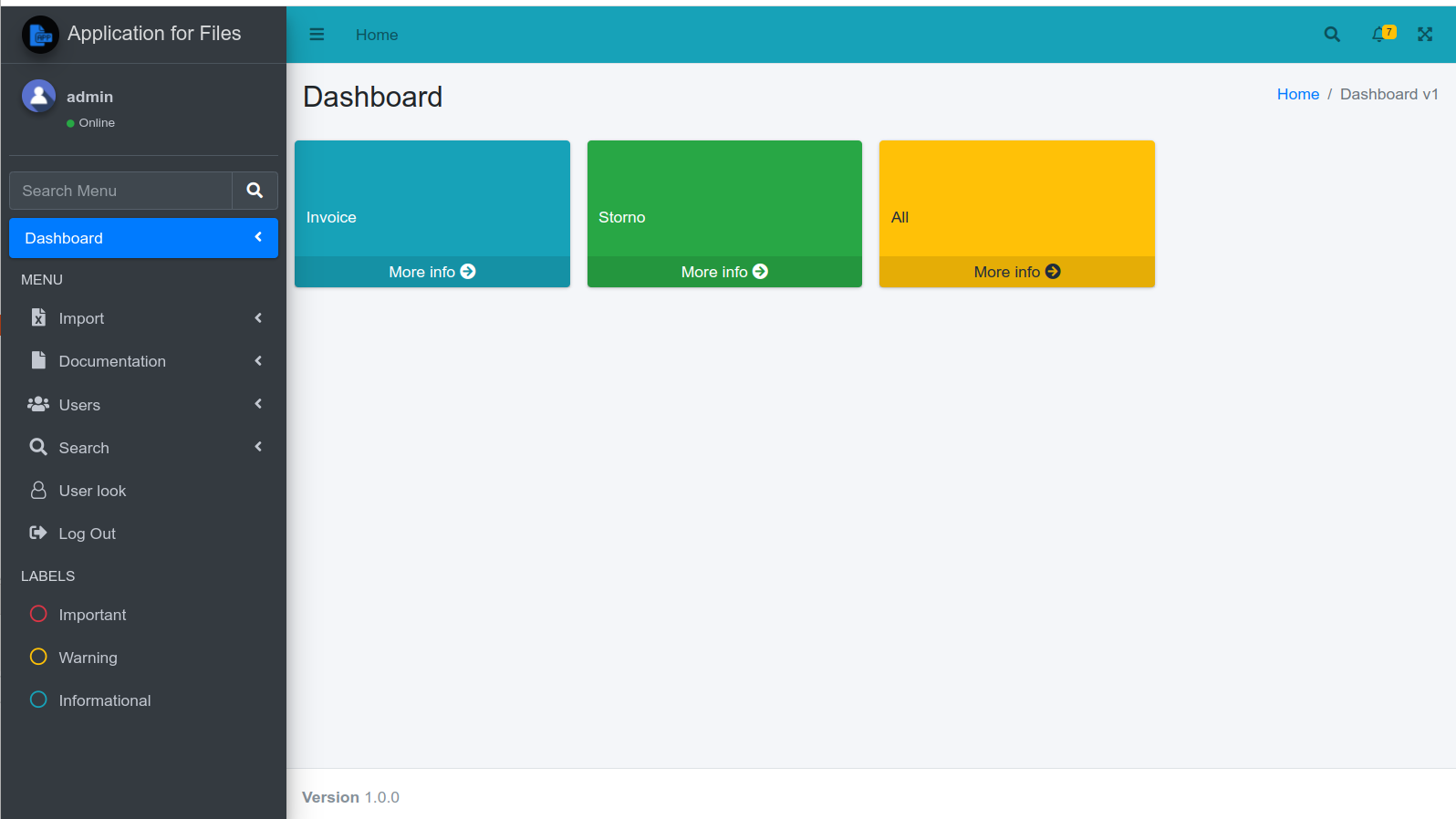The width and height of the screenshot is (1456, 819).
Task: Click the Search menu magnifier icon
Action: click(x=38, y=447)
